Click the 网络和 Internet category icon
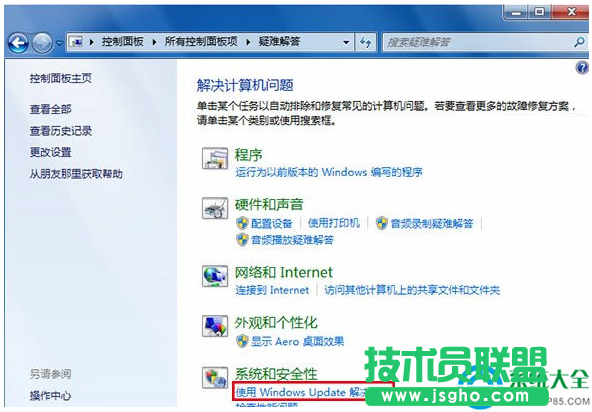The width and height of the screenshot is (592, 412). coord(215,276)
